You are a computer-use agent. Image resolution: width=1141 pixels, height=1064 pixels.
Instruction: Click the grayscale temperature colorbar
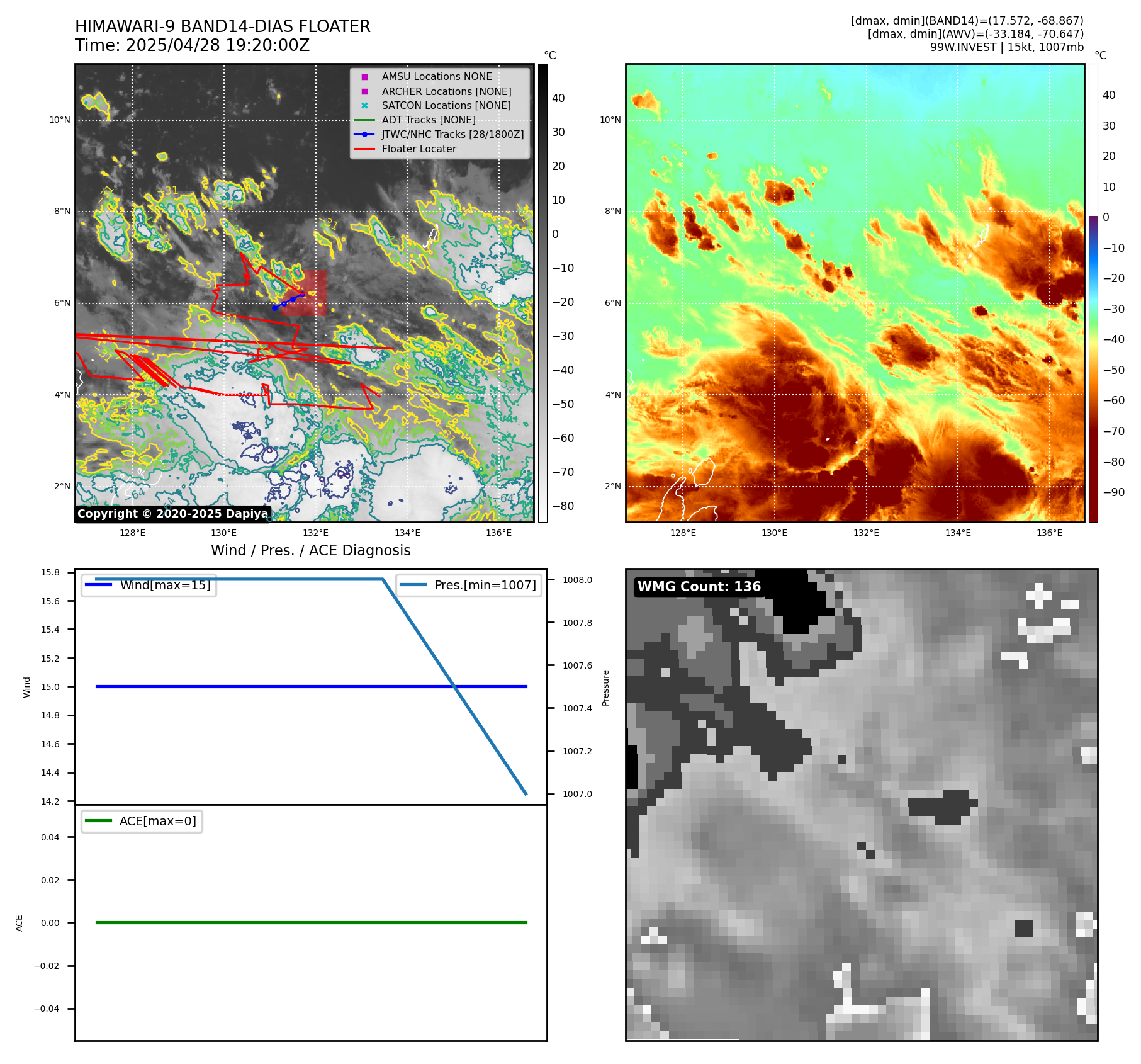(x=542, y=293)
